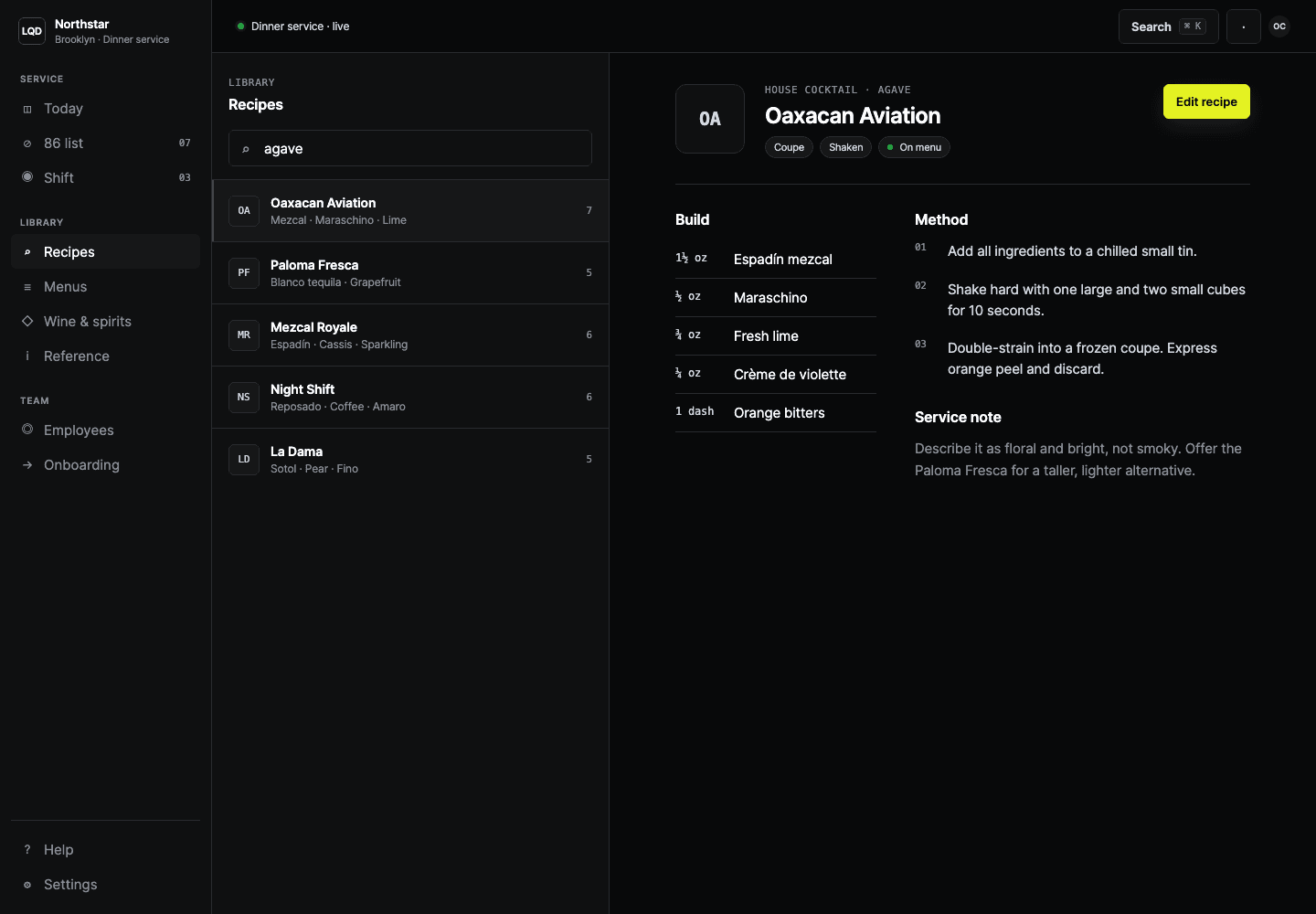
Task: Click the MR badge of Mezcal Royale row
Action: coord(244,335)
